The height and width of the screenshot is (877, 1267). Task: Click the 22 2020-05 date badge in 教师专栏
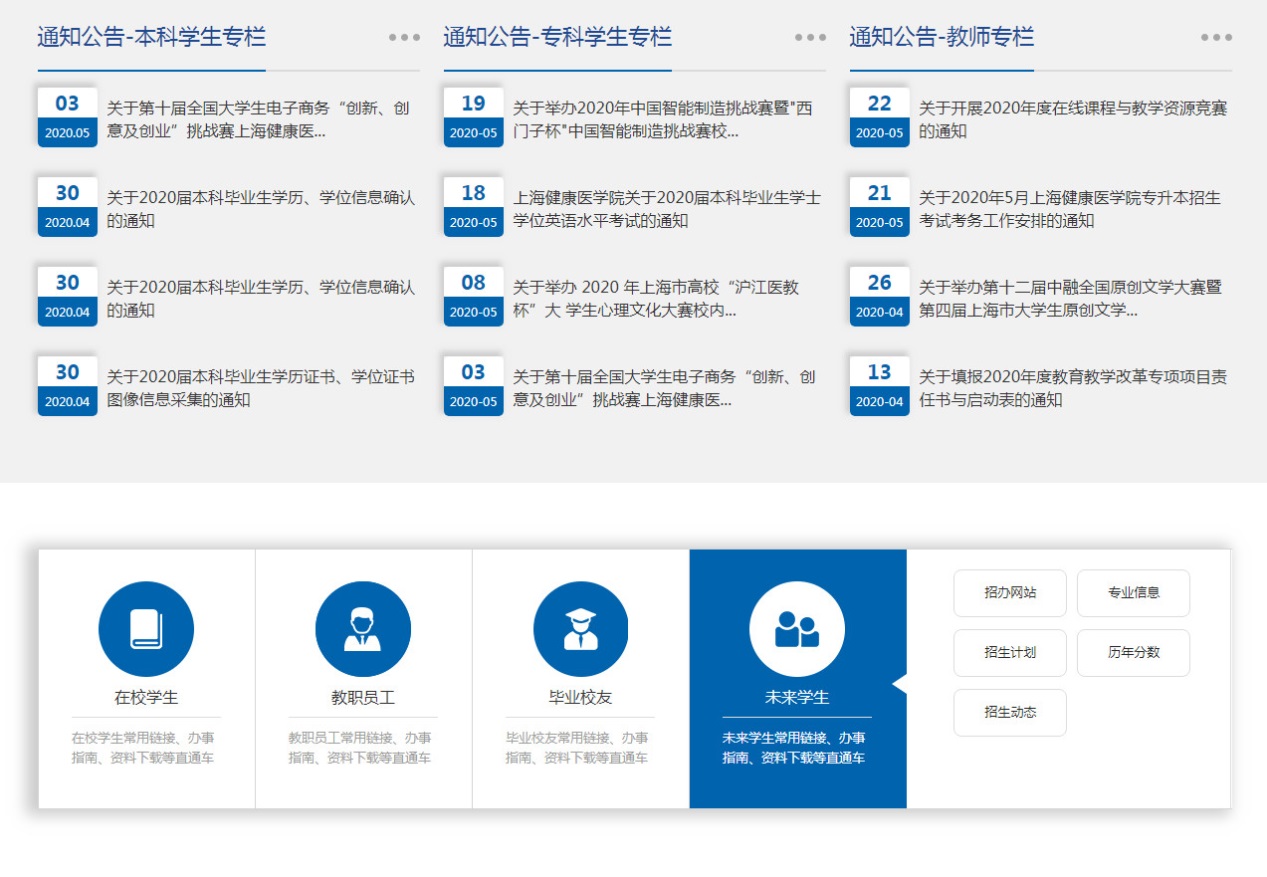(879, 118)
